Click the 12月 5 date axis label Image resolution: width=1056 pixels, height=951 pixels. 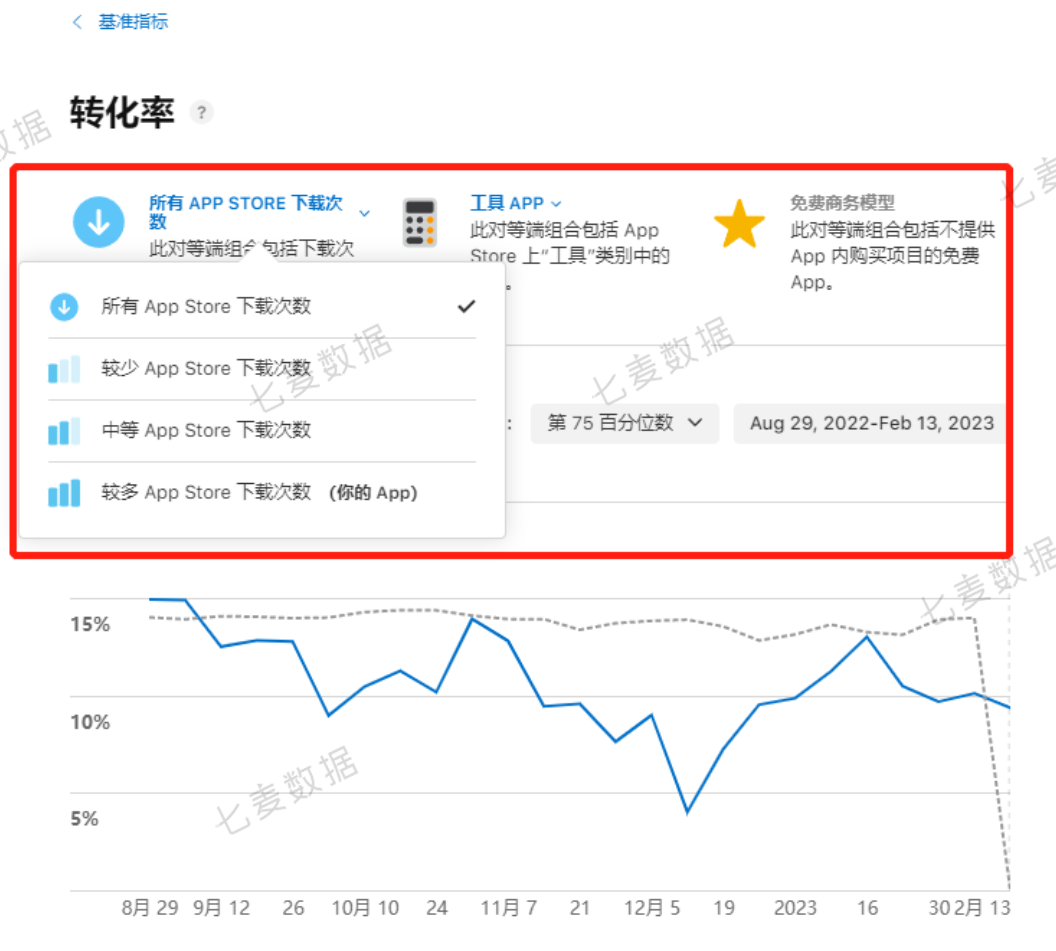point(652,908)
